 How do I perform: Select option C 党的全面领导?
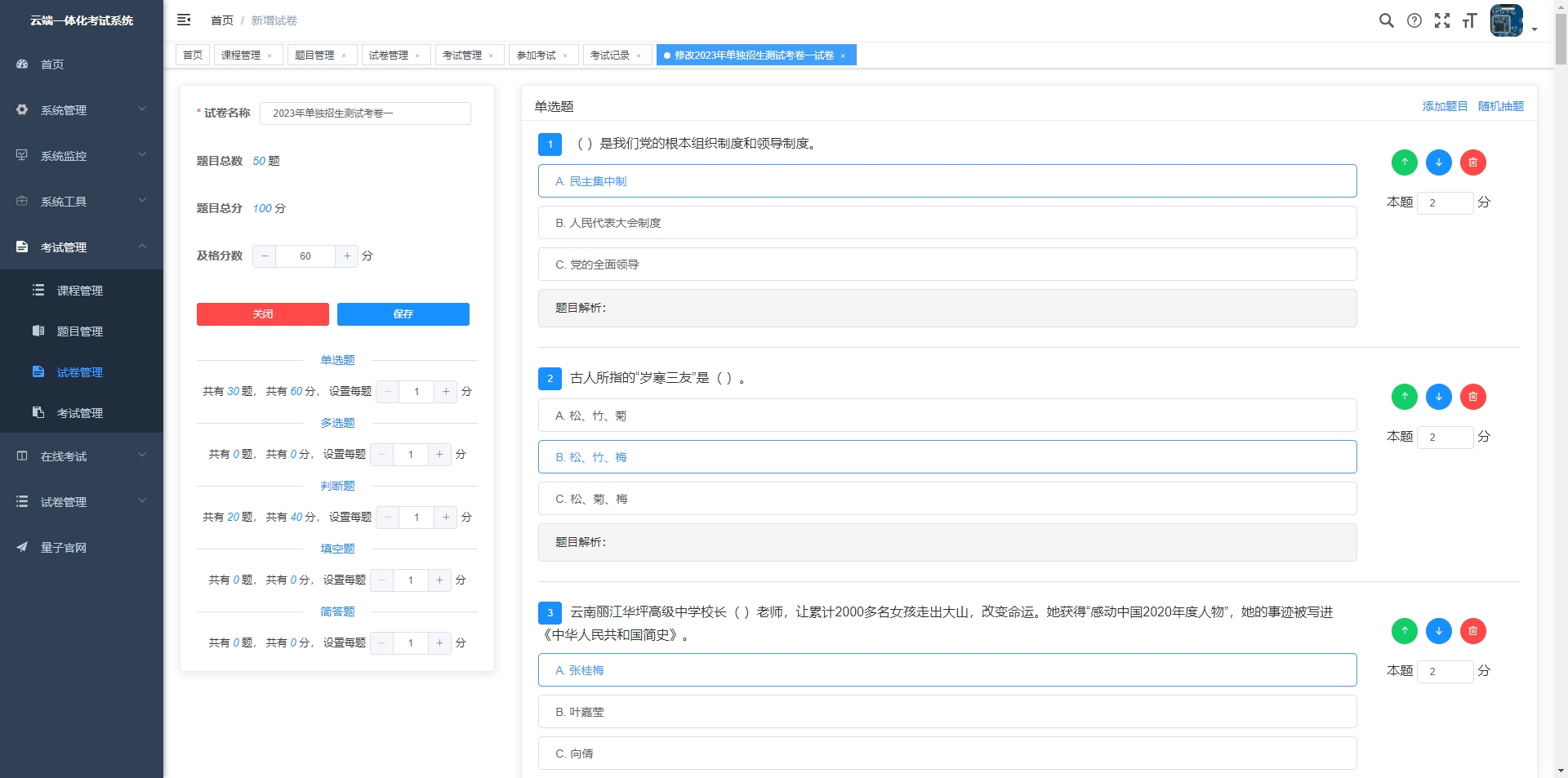point(947,265)
